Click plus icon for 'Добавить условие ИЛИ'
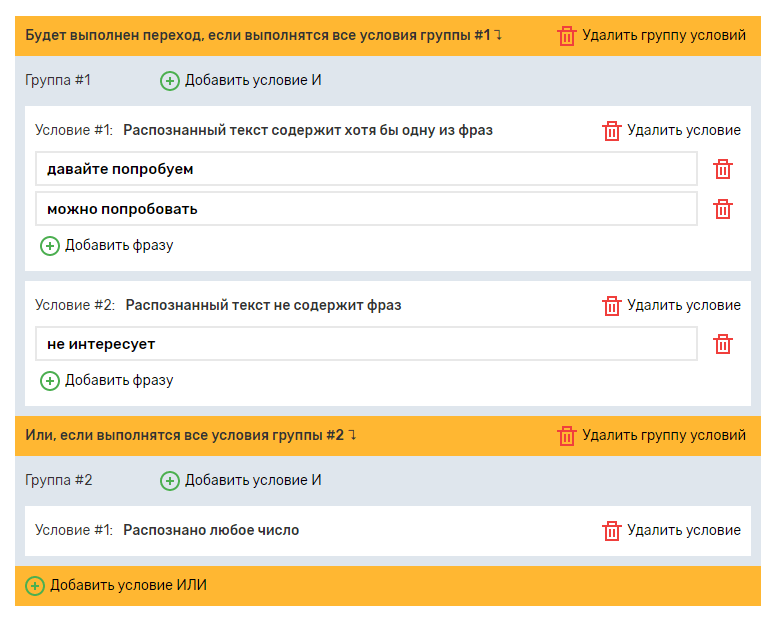This screenshot has height=620, width=776. (x=35, y=586)
